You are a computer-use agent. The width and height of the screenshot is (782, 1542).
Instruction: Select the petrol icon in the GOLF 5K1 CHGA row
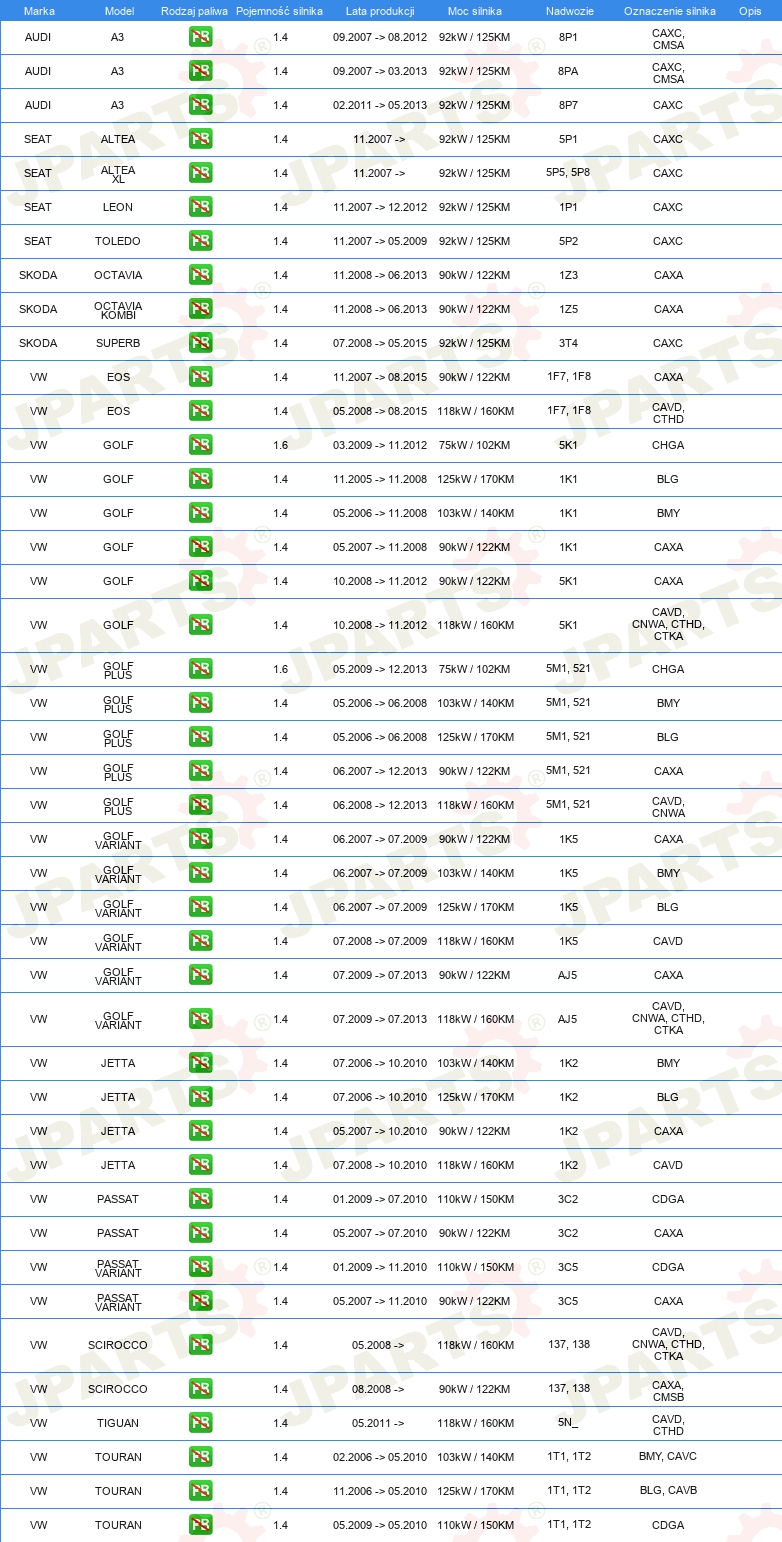click(200, 445)
